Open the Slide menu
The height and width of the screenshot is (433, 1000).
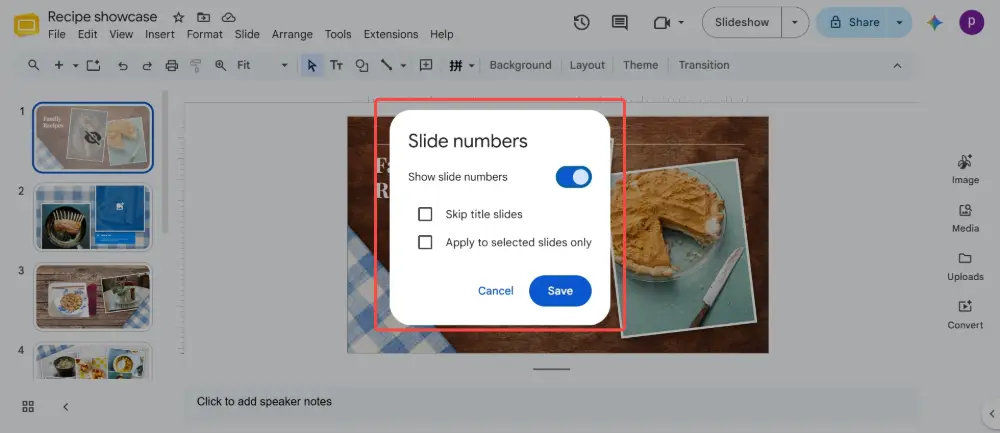click(247, 34)
